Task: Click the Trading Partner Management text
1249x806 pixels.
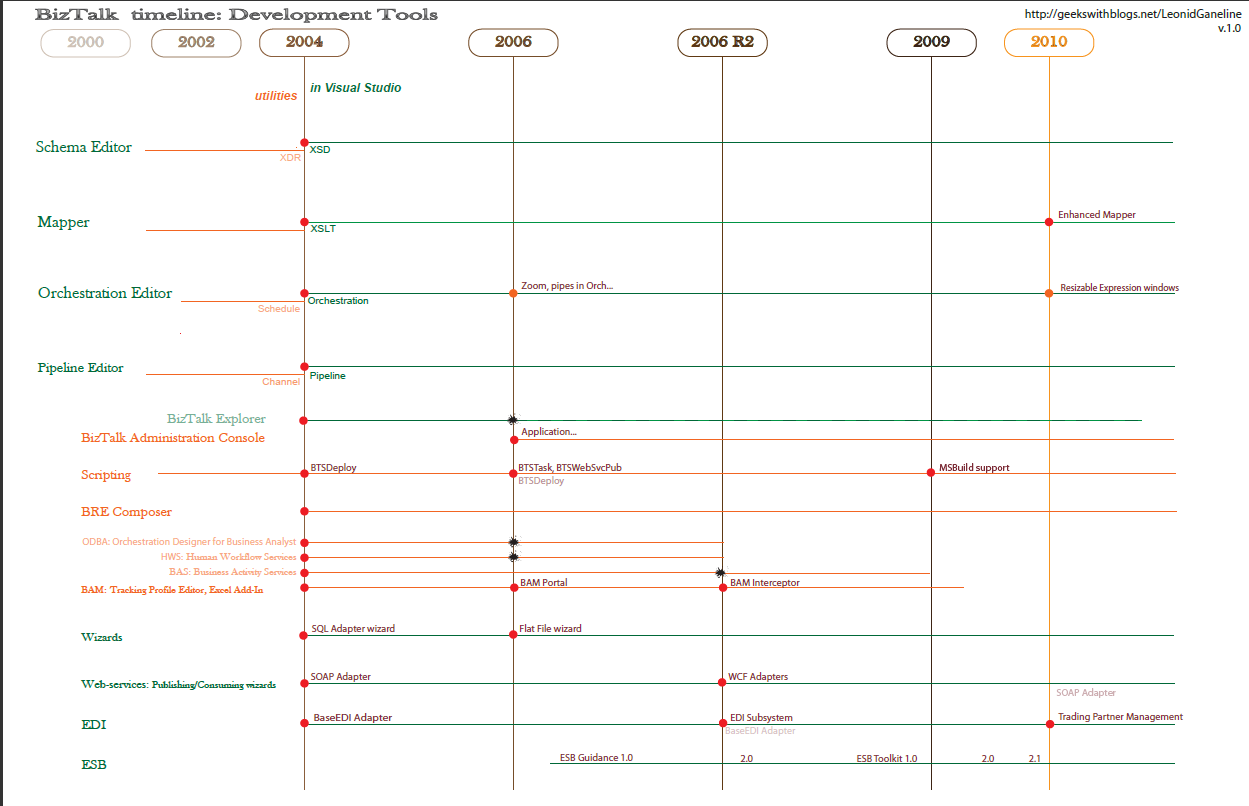Action: click(1121, 717)
